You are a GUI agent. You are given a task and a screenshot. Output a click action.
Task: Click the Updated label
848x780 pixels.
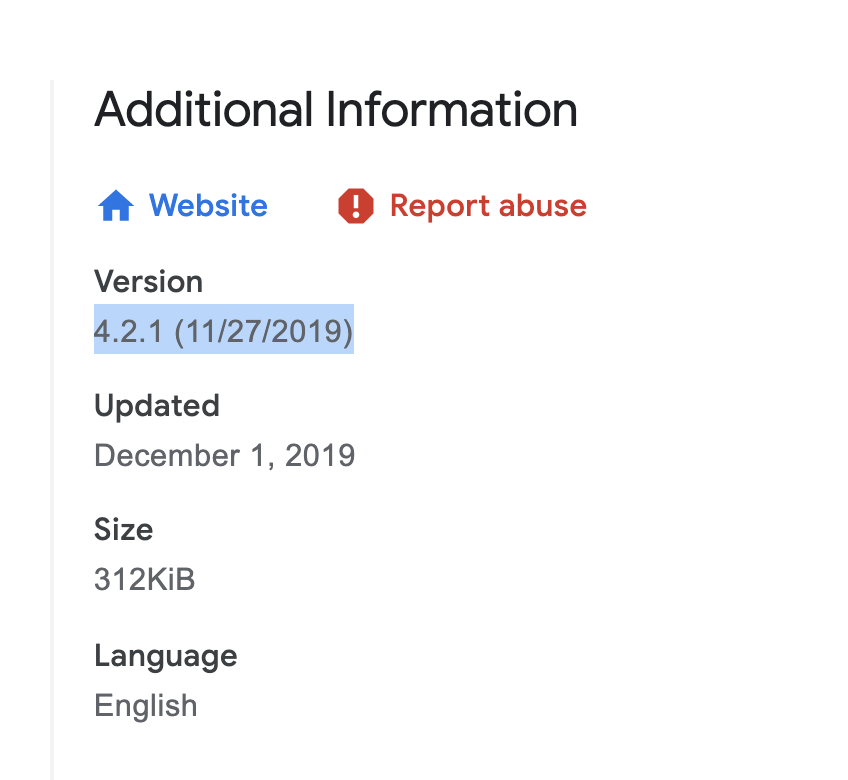(x=156, y=405)
